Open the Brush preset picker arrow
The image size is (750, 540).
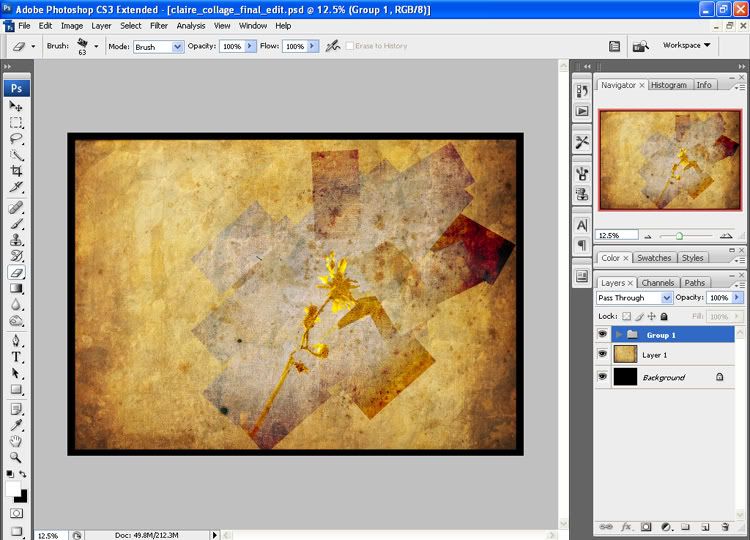click(x=97, y=46)
